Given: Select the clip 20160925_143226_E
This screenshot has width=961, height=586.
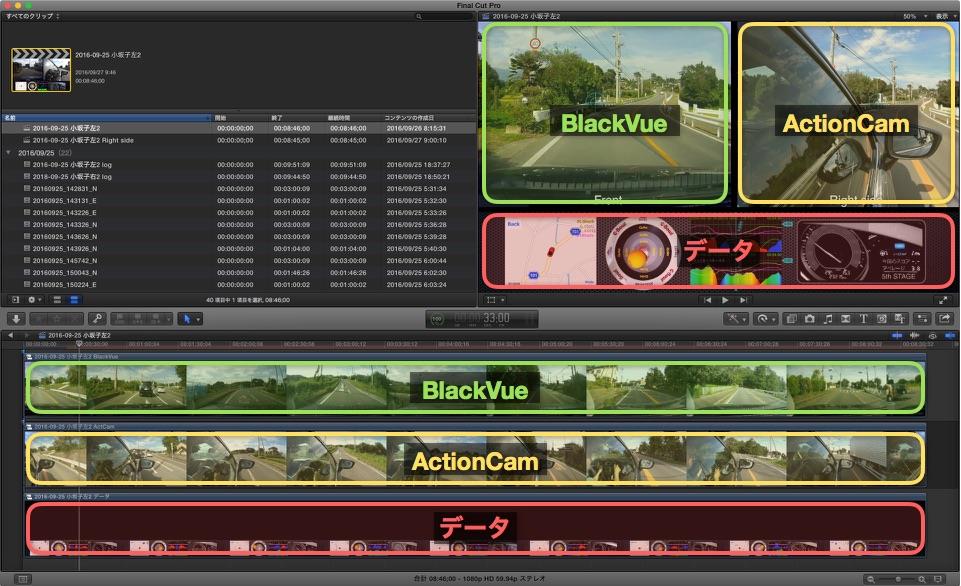Looking at the screenshot, I should click(x=238, y=213).
